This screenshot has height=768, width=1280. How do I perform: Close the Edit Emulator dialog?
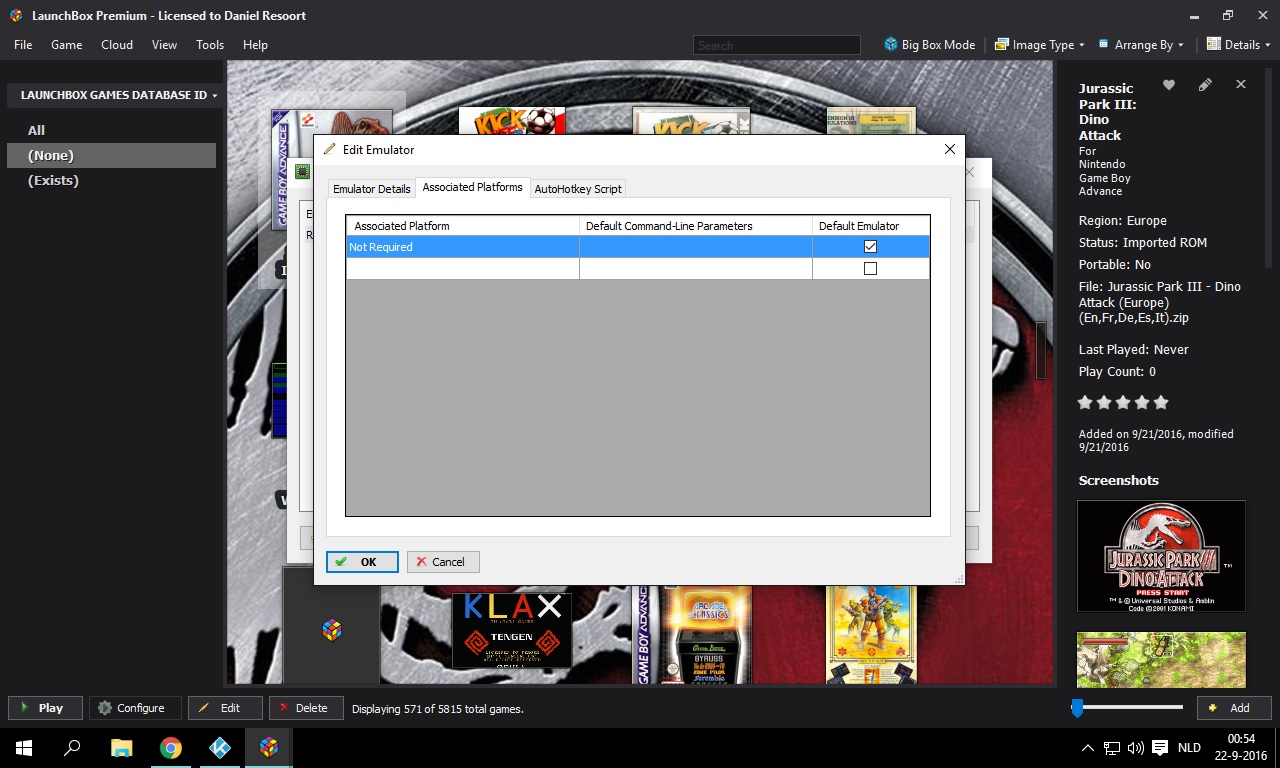(x=950, y=149)
